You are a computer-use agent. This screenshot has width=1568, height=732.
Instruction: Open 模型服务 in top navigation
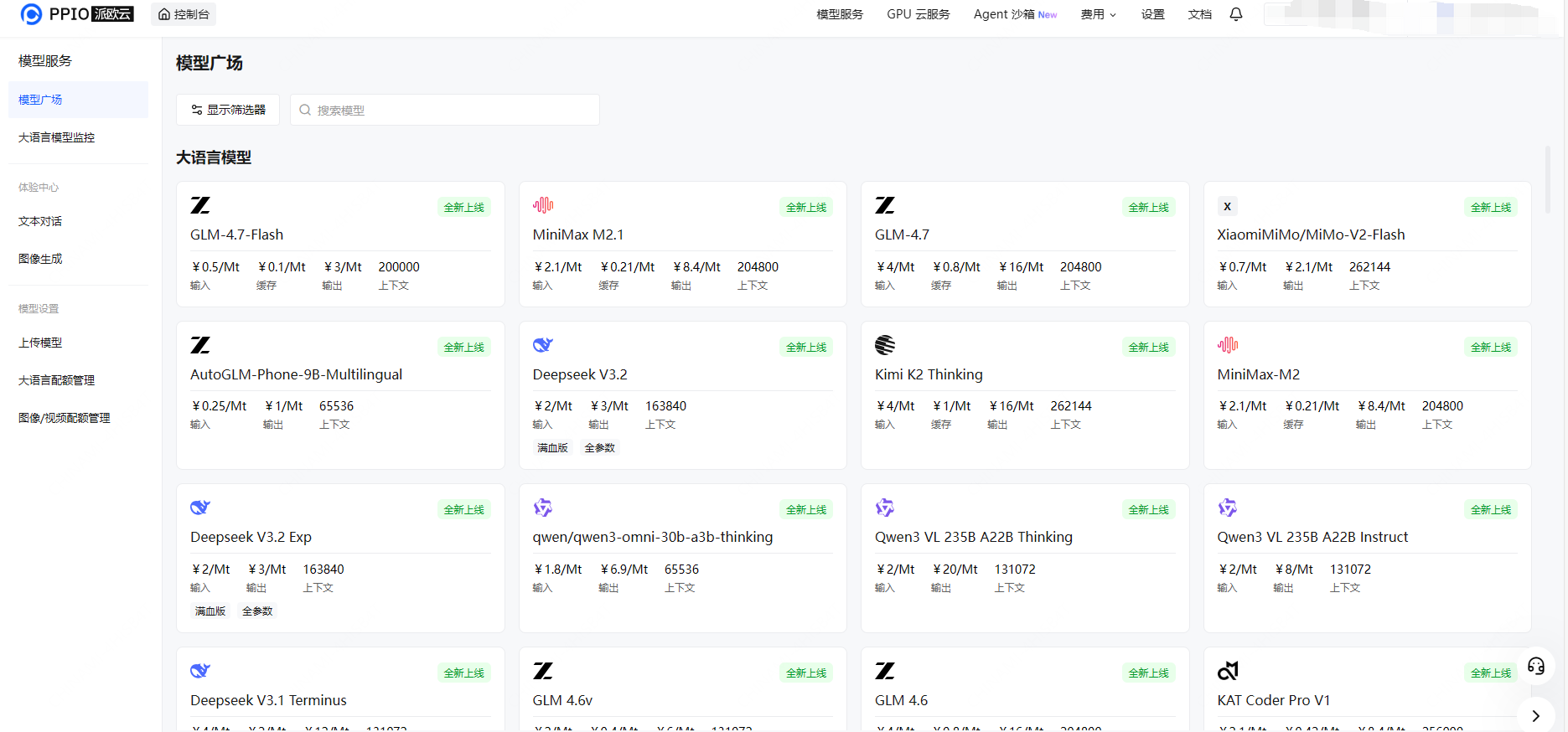click(840, 14)
